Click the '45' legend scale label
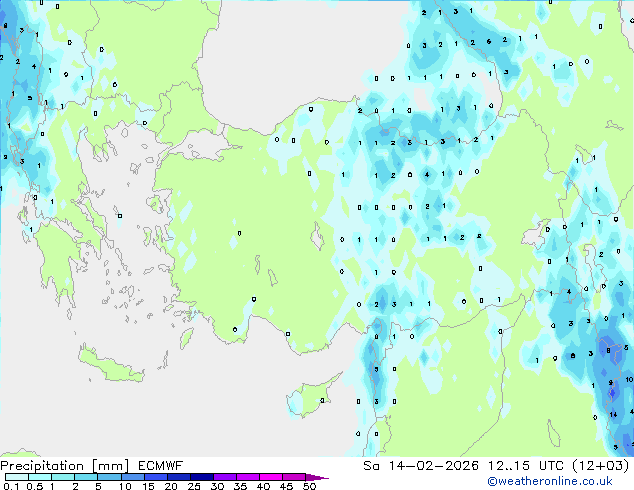This screenshot has width=634, height=490. coord(286,486)
